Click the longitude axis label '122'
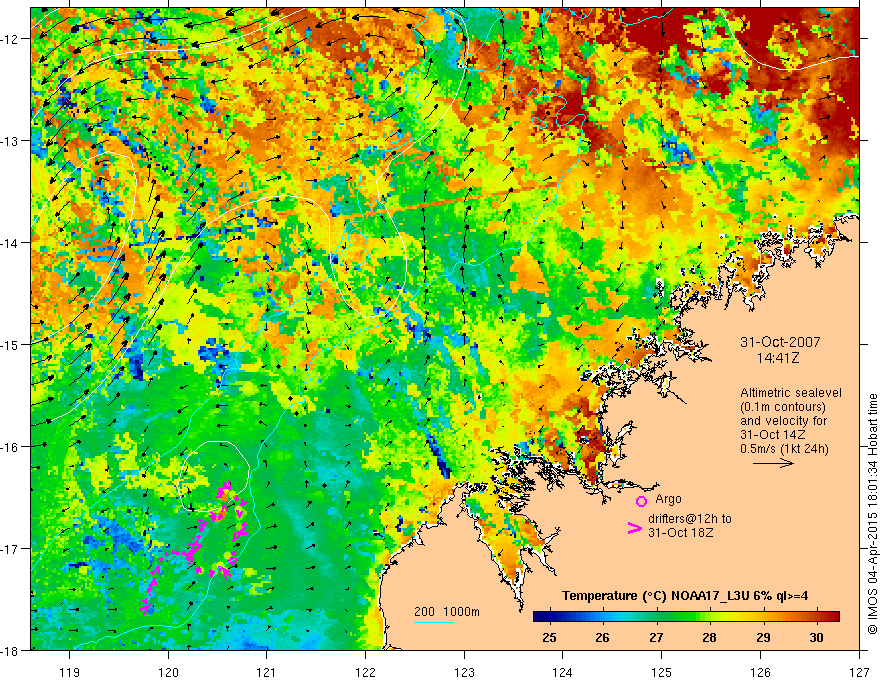The width and height of the screenshot is (880, 680). 365,672
